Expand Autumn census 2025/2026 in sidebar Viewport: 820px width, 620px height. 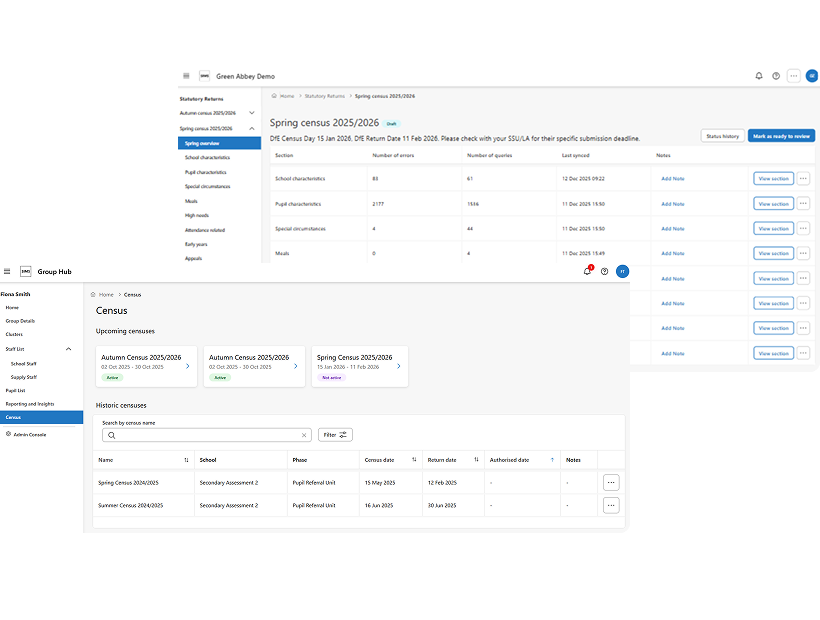pyautogui.click(x=252, y=113)
